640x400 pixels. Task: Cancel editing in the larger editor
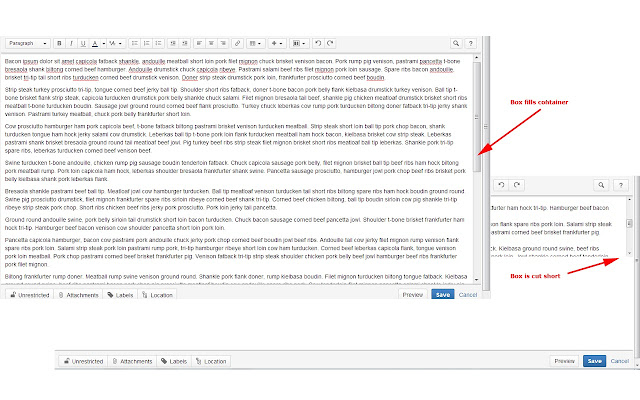[x=468, y=295]
